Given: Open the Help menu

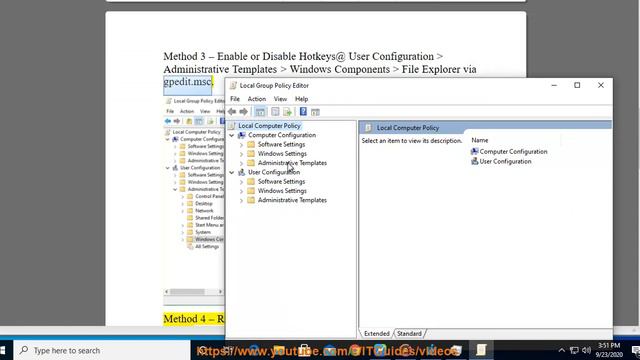Looking at the screenshot, I should (x=301, y=99).
